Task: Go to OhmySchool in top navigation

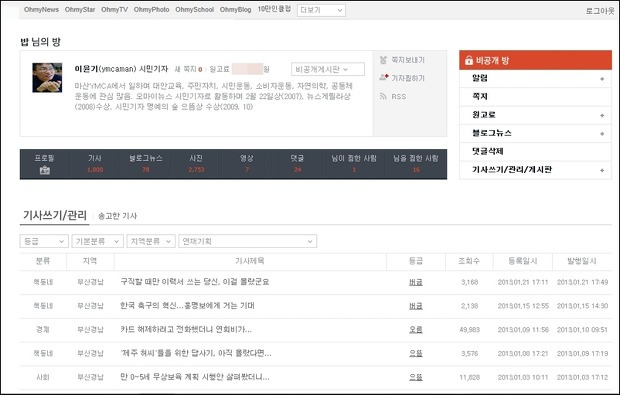Action: point(195,9)
